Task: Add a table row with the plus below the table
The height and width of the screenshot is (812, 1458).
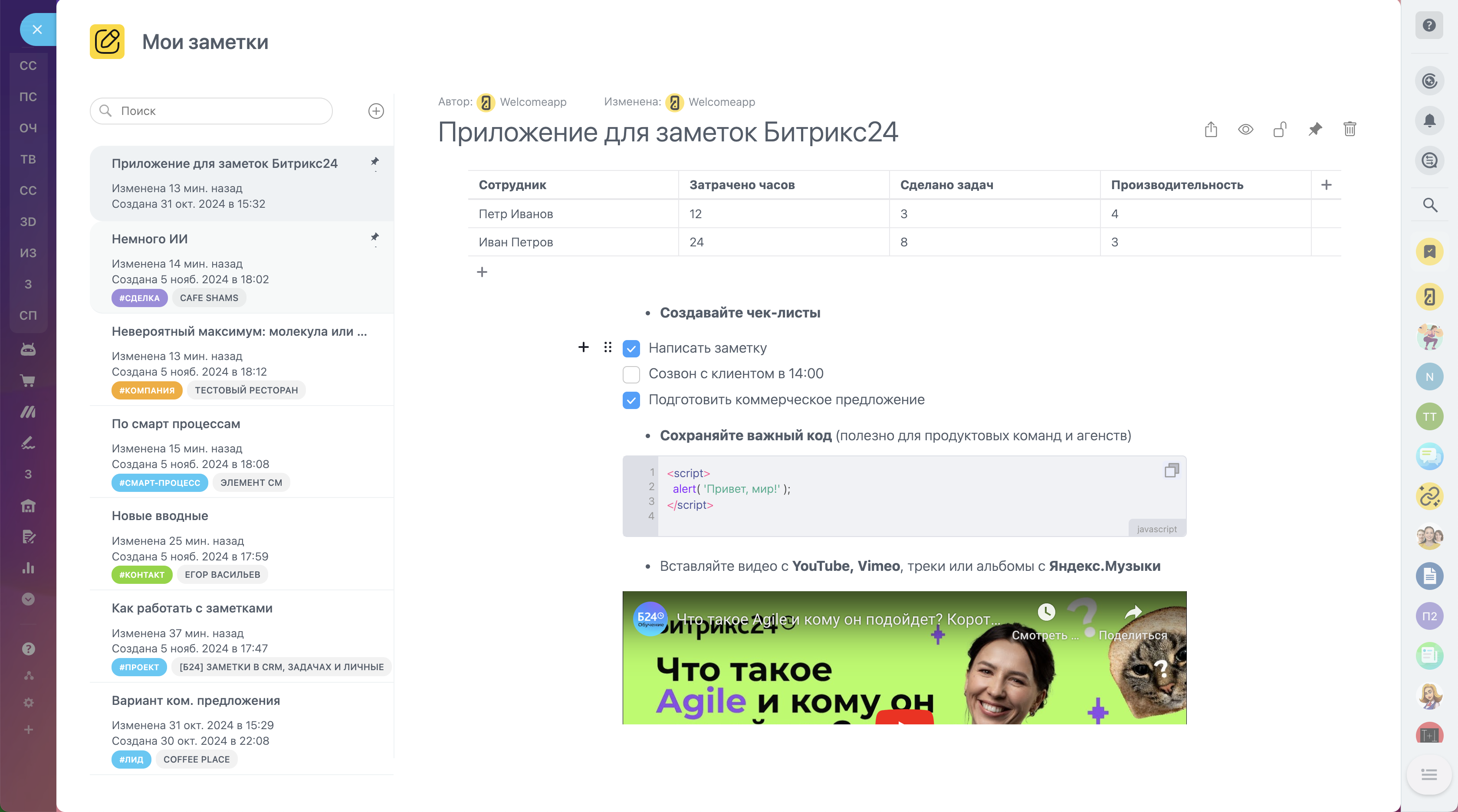Action: [482, 272]
